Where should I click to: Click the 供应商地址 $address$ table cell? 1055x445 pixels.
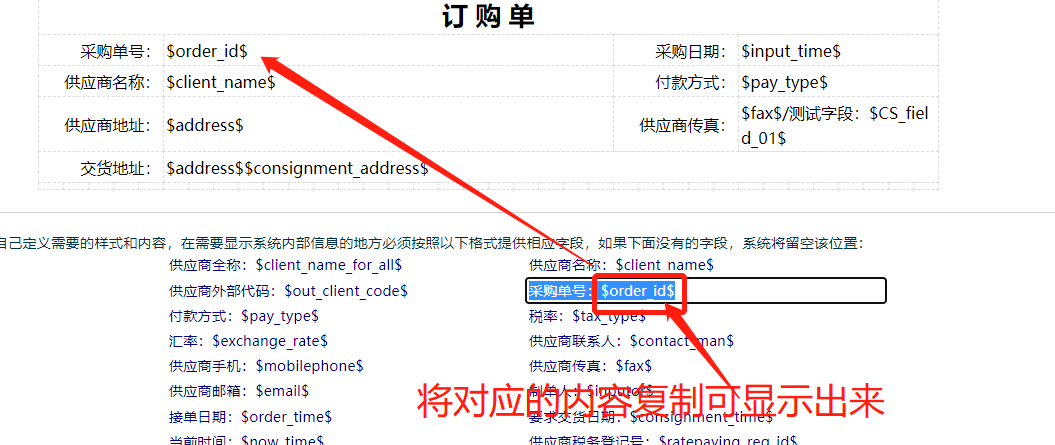[205, 125]
